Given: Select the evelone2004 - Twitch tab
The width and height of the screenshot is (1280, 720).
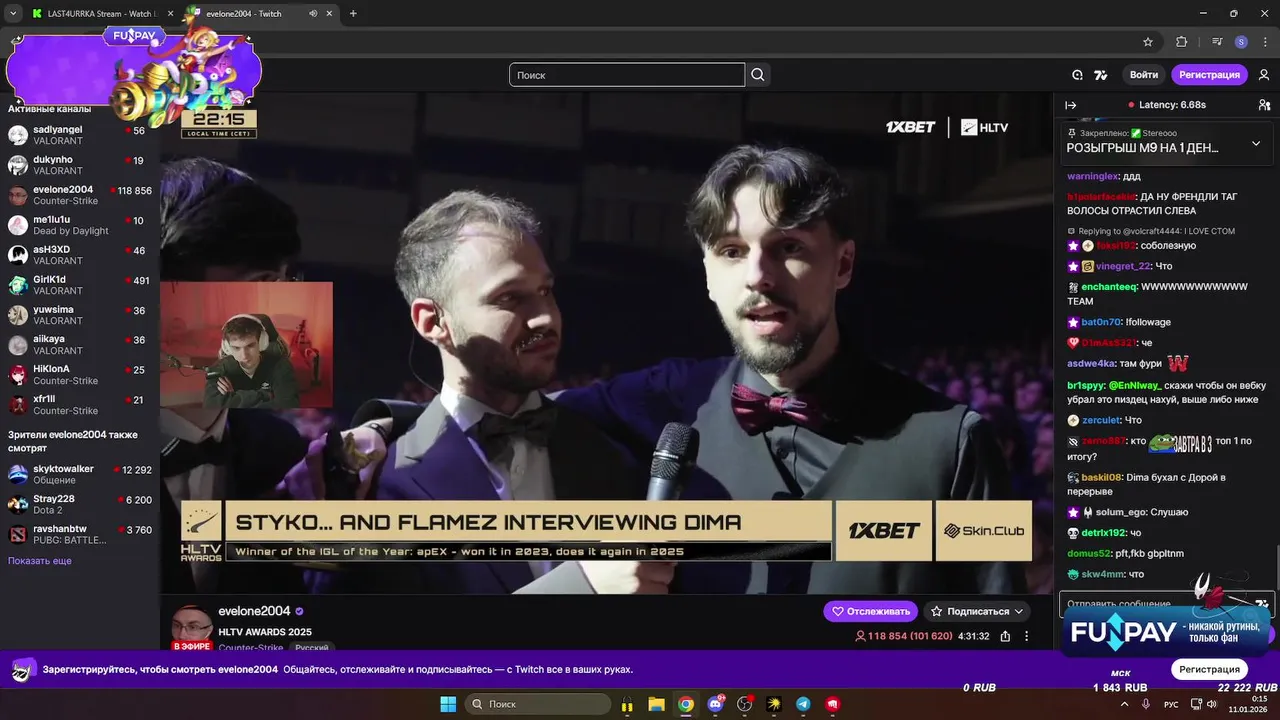Looking at the screenshot, I should click(x=262, y=14).
